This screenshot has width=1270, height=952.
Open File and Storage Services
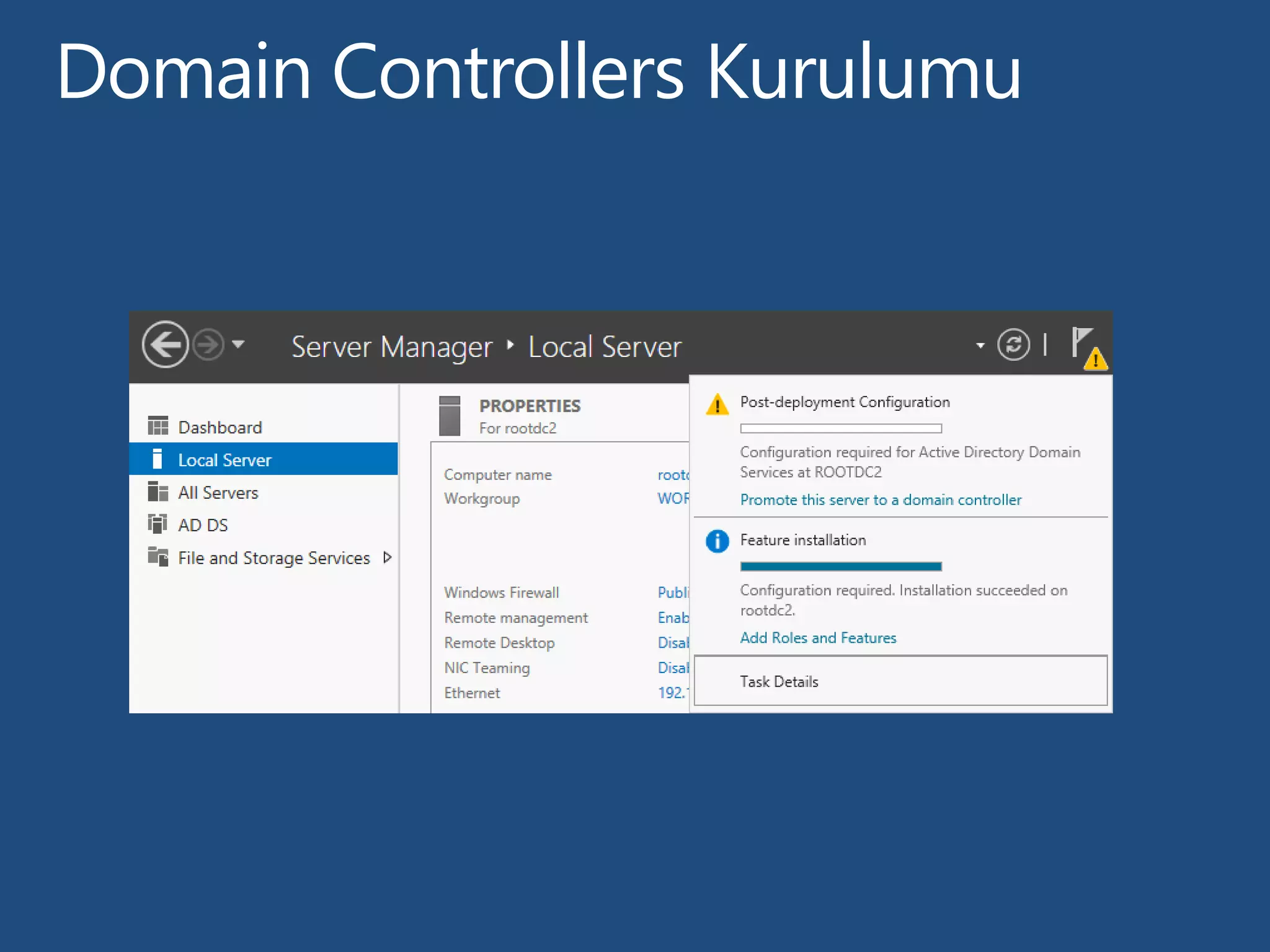(273, 558)
